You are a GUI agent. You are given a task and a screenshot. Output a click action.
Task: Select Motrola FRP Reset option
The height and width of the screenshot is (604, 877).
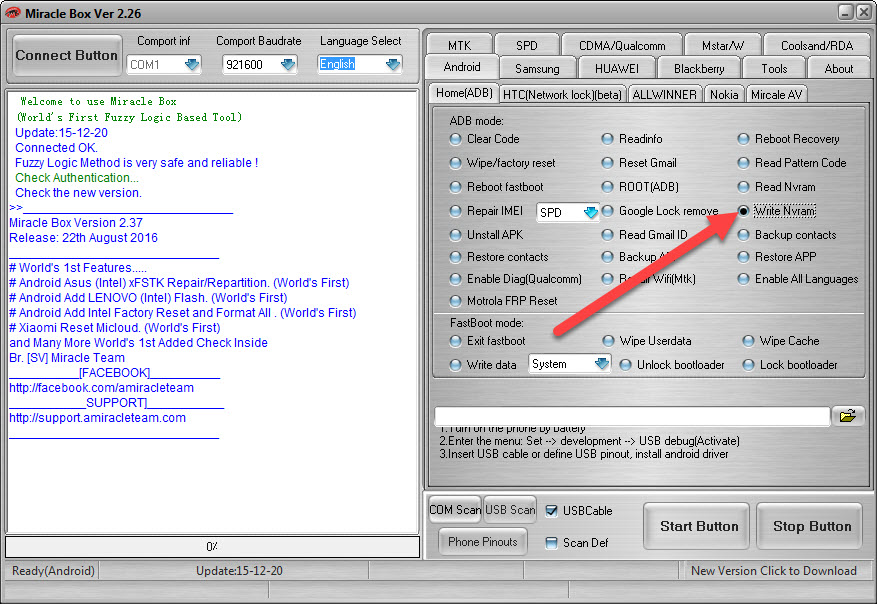[x=455, y=301]
